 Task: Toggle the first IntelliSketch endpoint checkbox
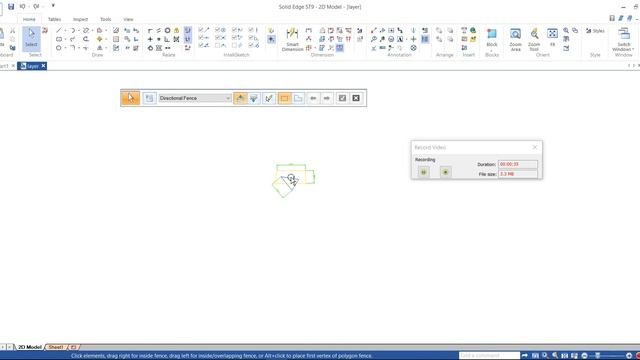coord(200,30)
